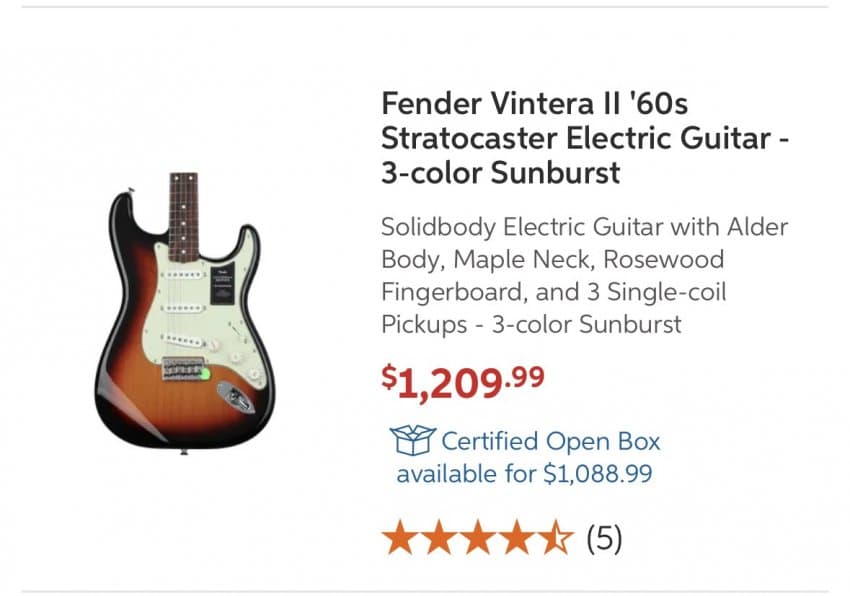
Task: Open the Fender Vintera II '60s title
Action: 534,103
